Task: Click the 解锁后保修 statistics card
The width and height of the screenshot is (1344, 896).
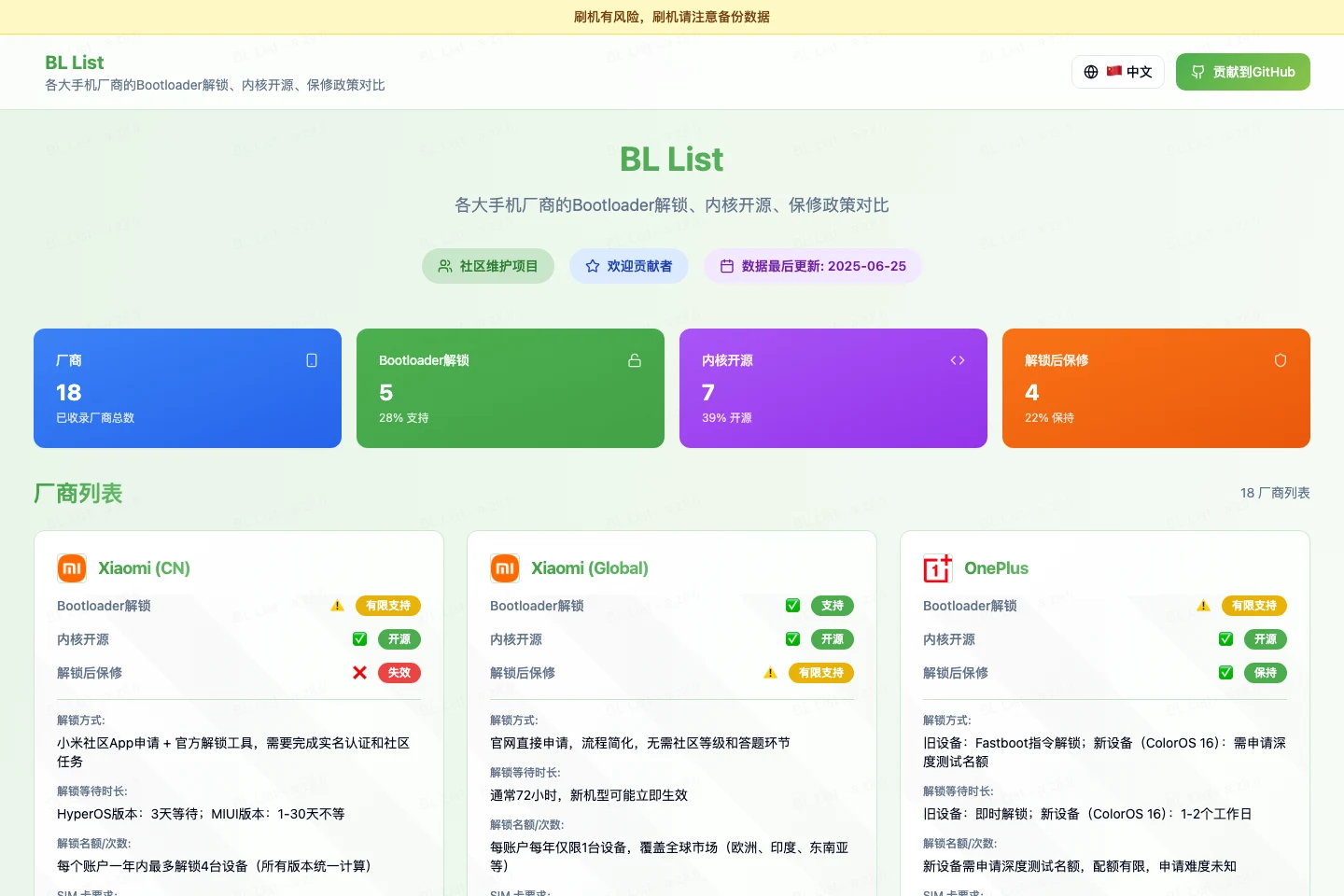Action: coord(1156,388)
